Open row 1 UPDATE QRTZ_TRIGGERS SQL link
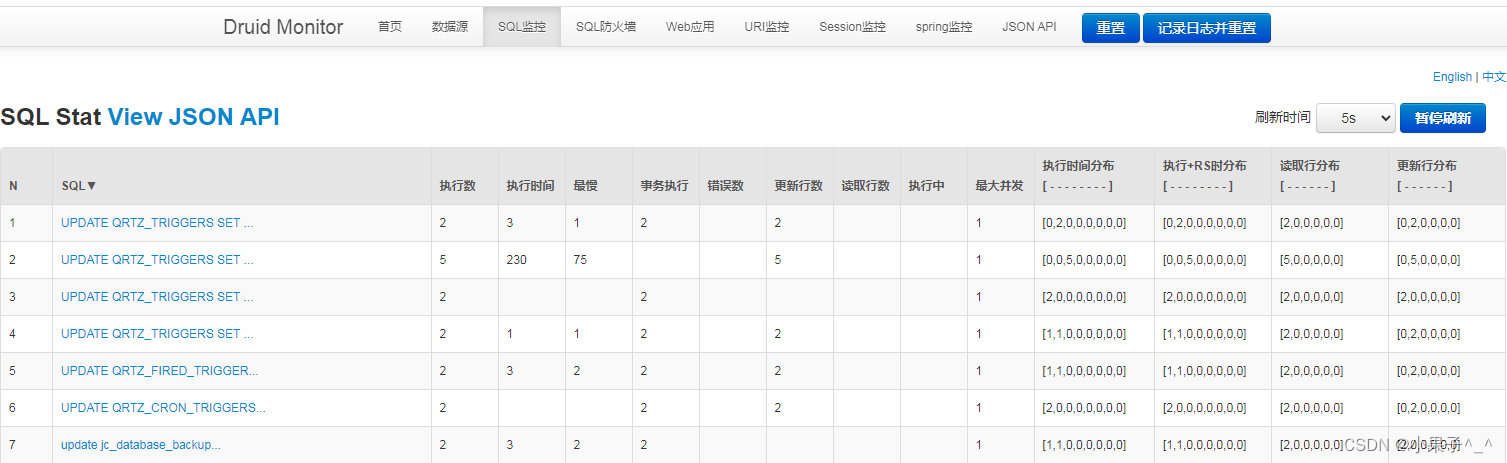 (157, 223)
